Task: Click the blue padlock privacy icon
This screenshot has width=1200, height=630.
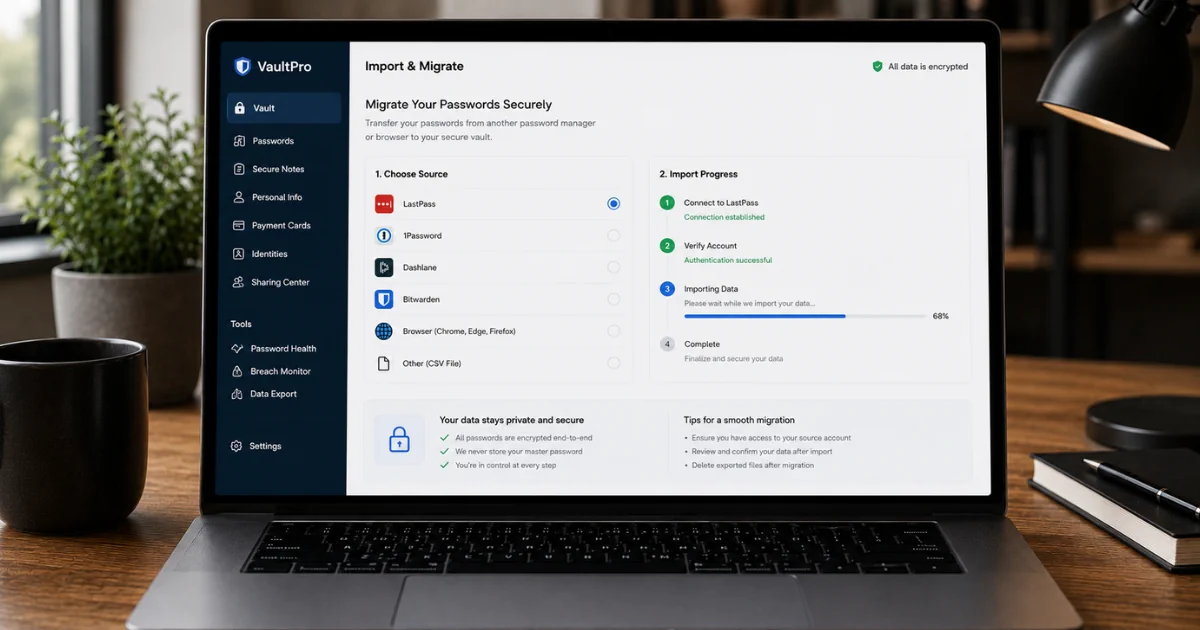Action: [399, 440]
